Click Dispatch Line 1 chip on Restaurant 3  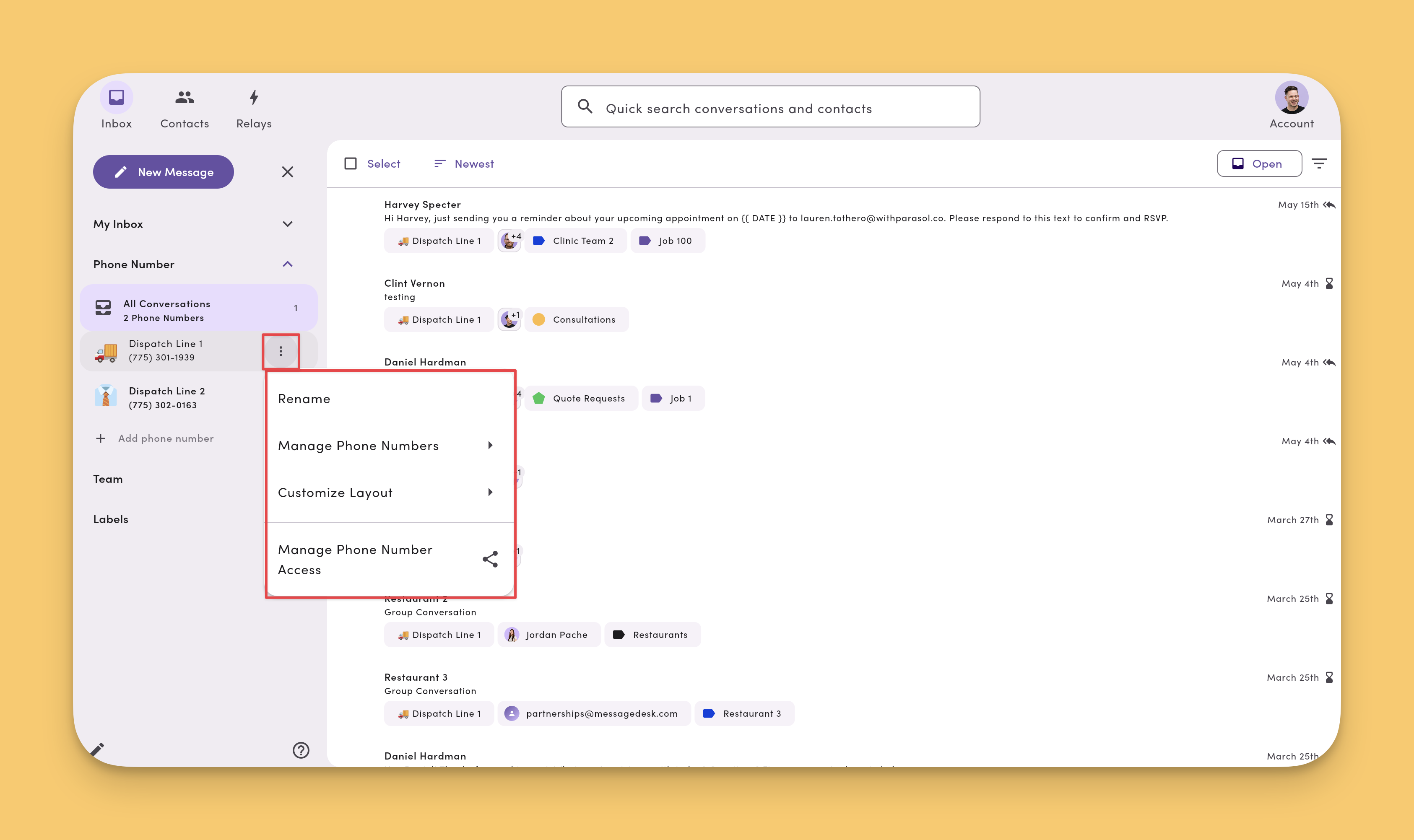(x=439, y=713)
